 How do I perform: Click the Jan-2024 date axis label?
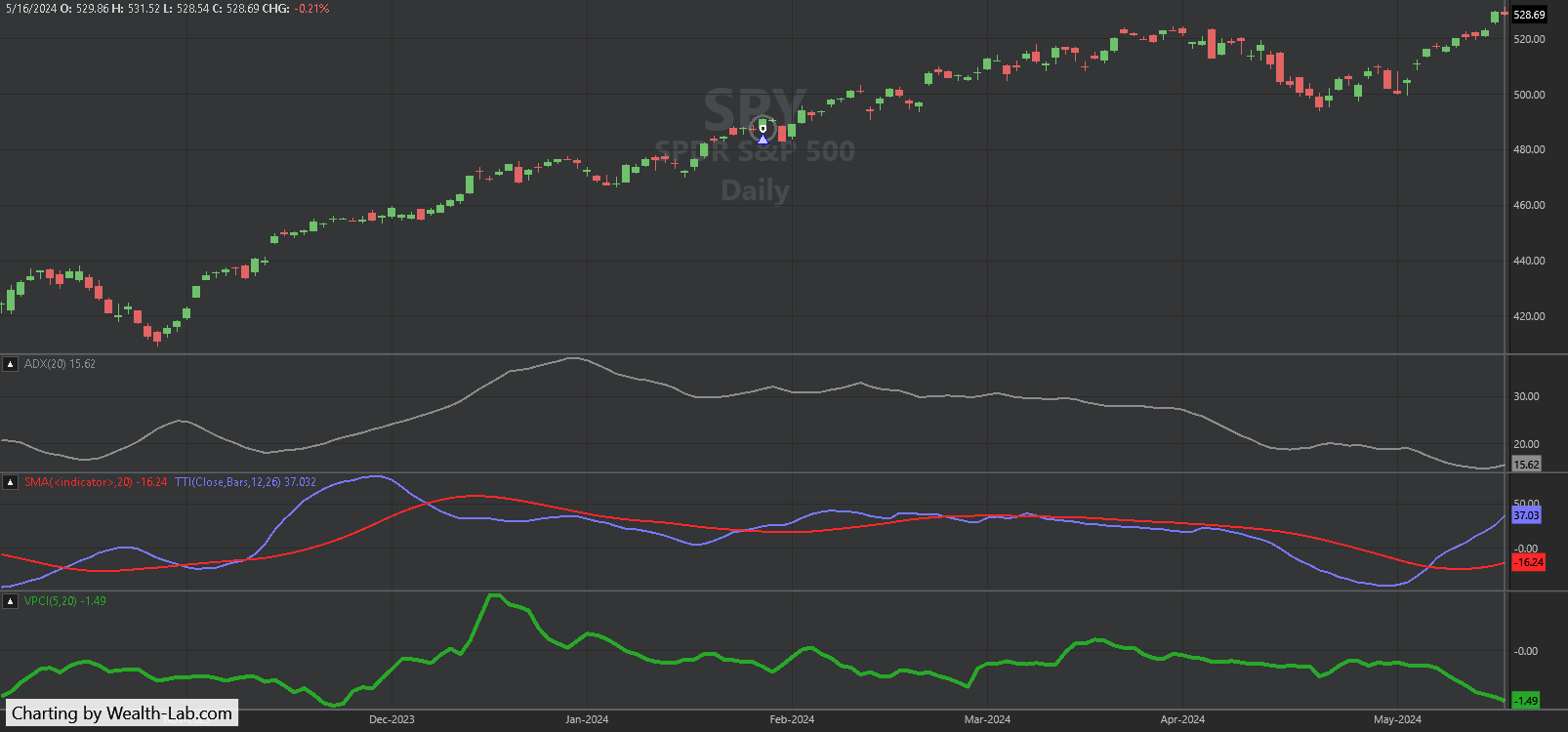tap(587, 719)
